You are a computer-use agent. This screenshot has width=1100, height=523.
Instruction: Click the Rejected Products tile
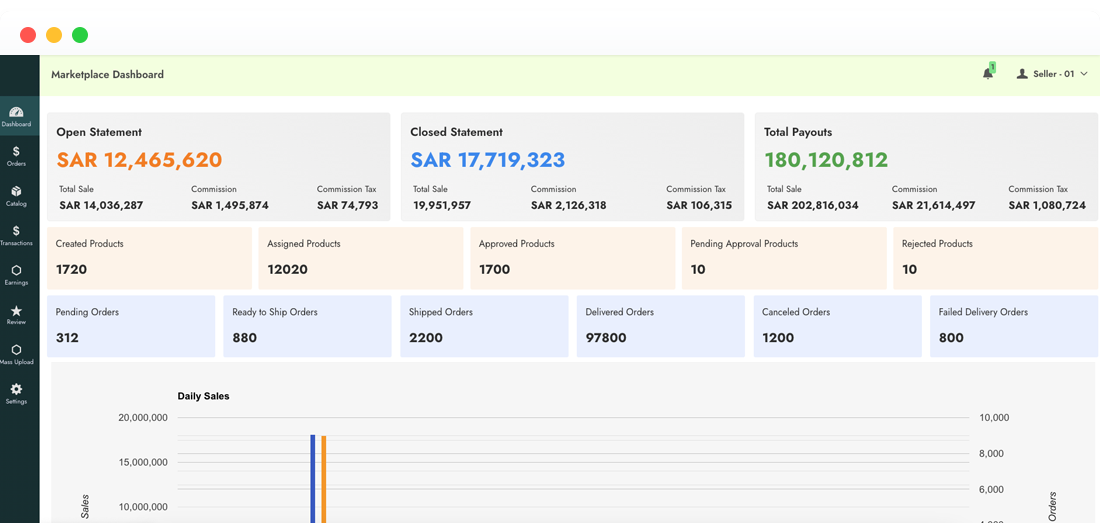coord(995,258)
